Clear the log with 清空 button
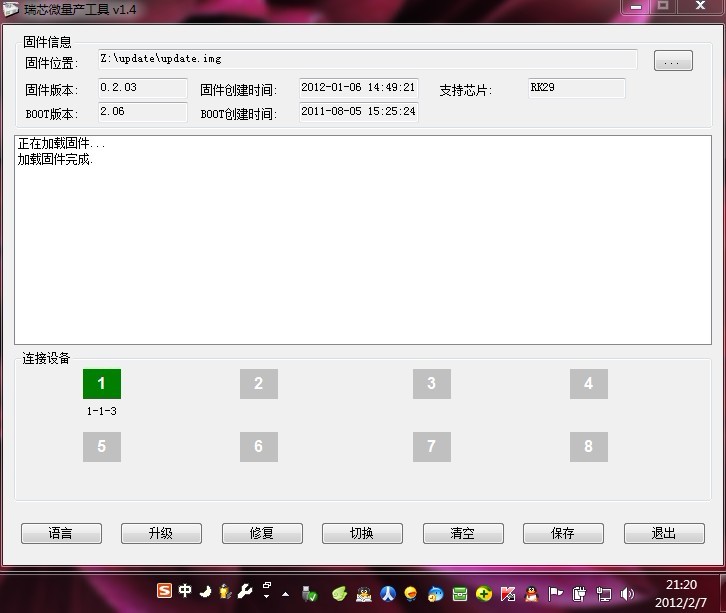This screenshot has width=726, height=613. 463,533
